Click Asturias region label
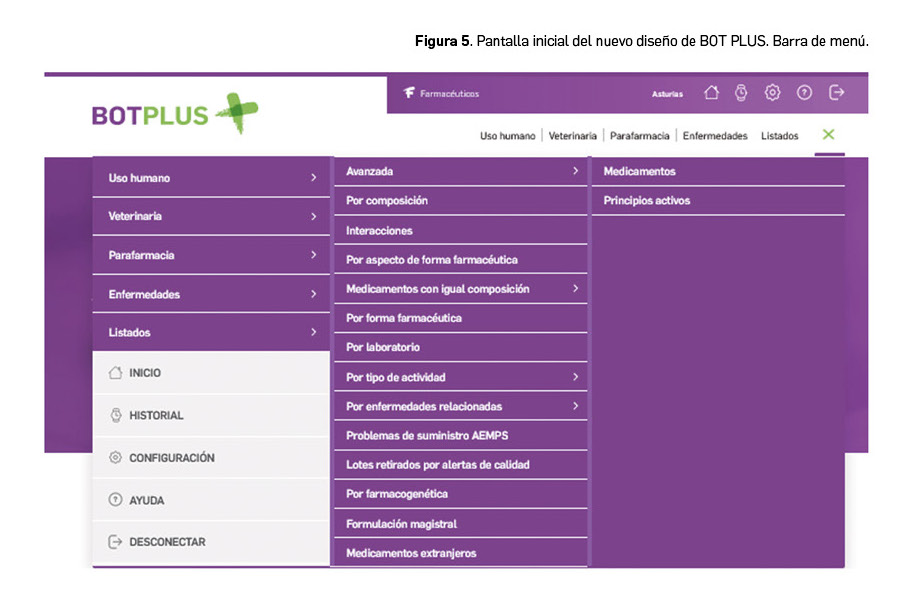Viewport: 912px width, 605px height. [x=667, y=94]
